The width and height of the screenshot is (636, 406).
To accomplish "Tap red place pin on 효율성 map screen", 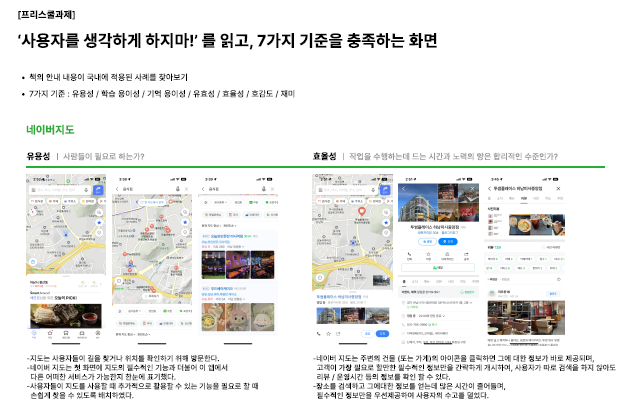I will 362,211.
